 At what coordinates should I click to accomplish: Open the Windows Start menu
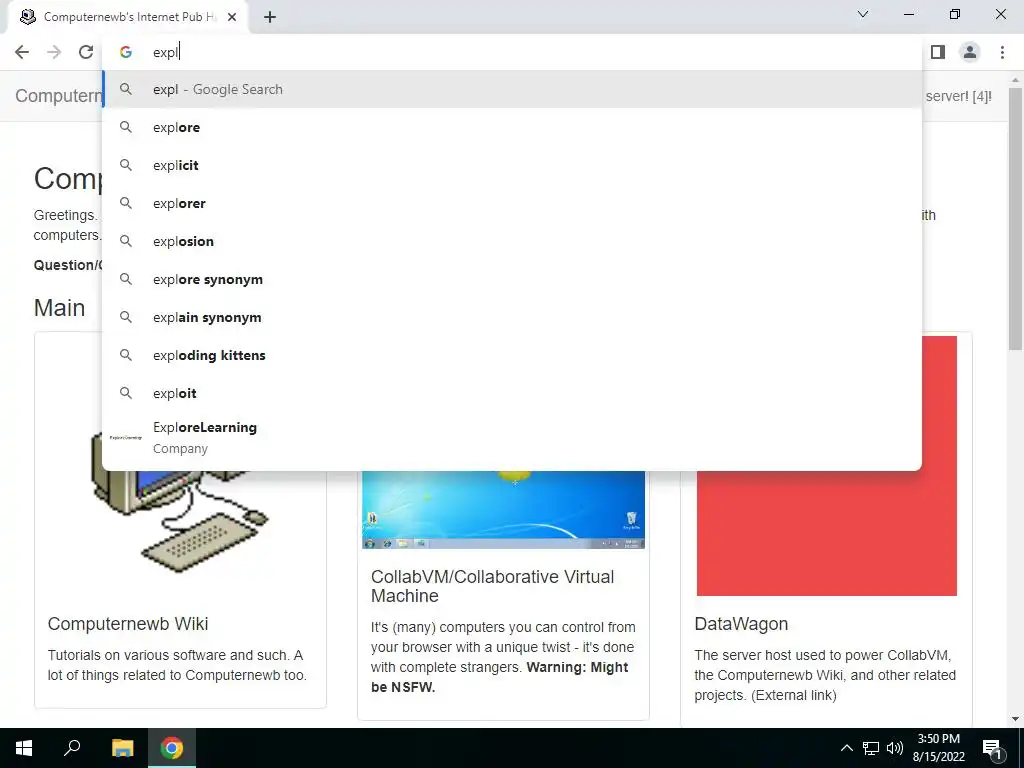[24, 748]
